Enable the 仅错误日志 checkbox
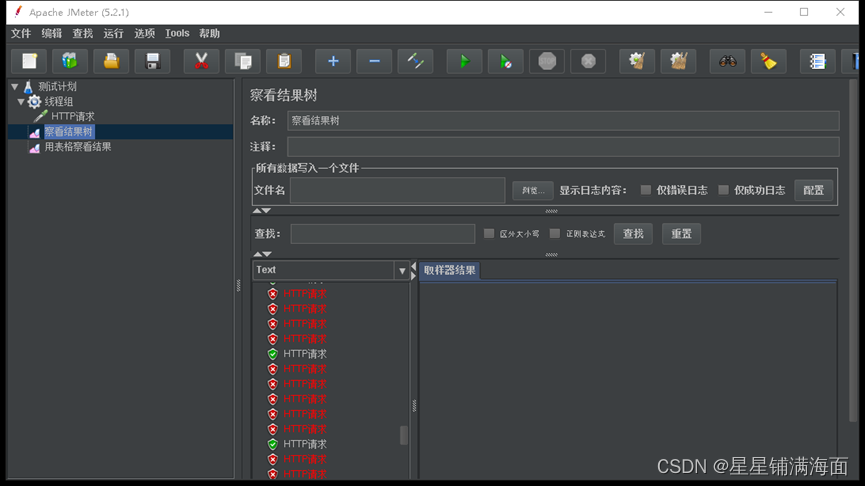The image size is (865, 486). click(645, 190)
